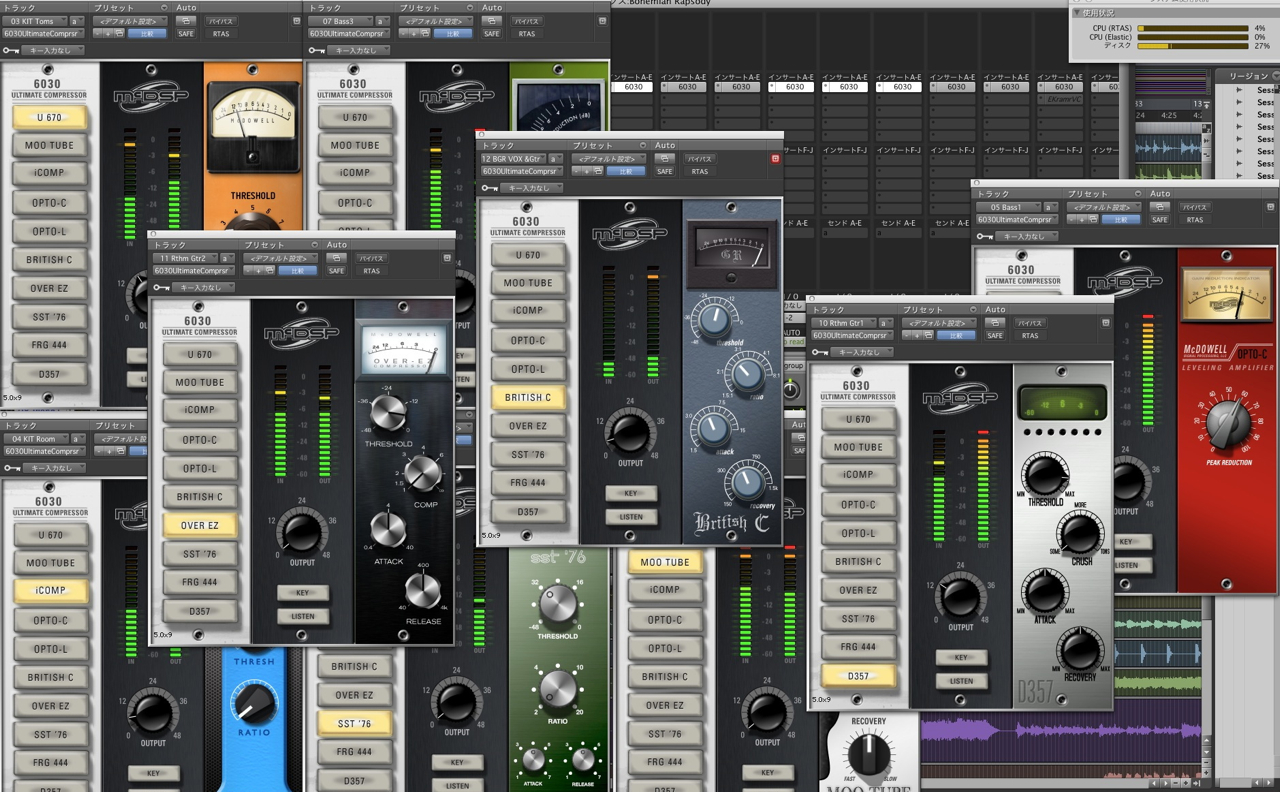Click British C threshold knob
The width and height of the screenshot is (1280, 792).
713,320
